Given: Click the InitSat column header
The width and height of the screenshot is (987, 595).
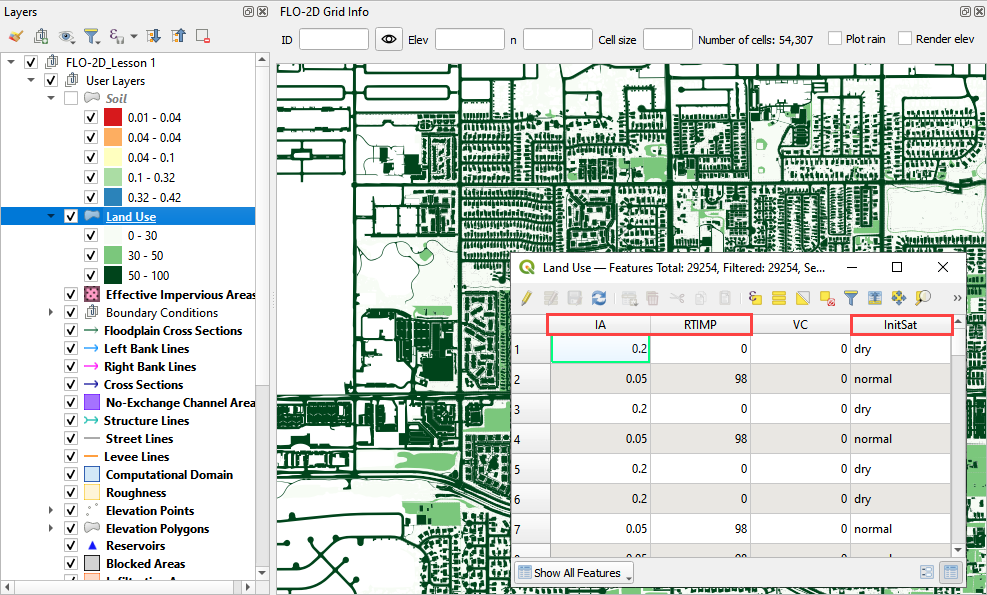Looking at the screenshot, I should point(901,324).
